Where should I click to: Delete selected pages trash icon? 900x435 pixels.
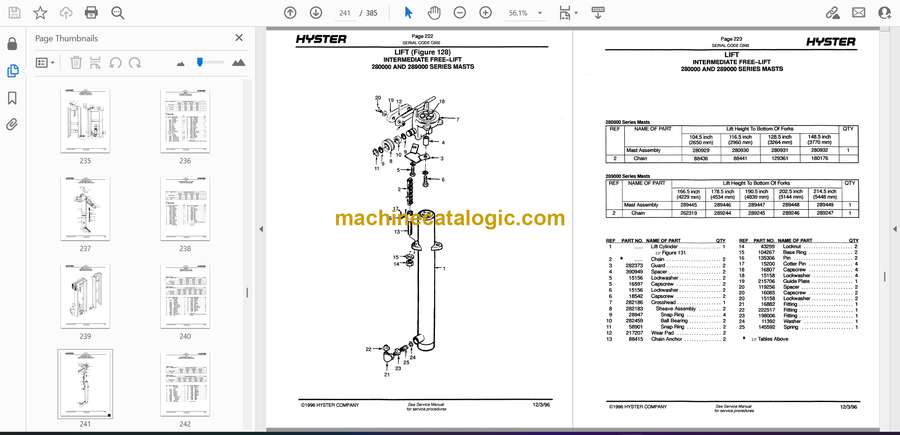point(76,63)
